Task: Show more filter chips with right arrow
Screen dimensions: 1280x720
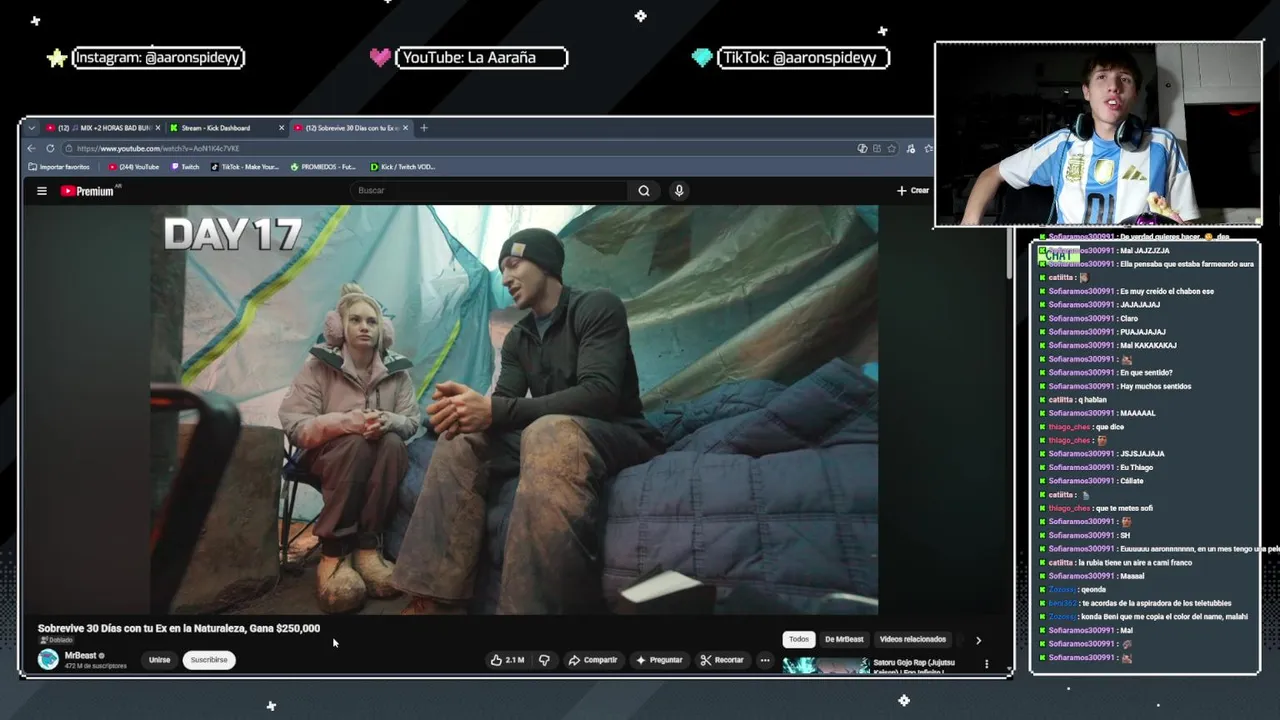Action: pyautogui.click(x=978, y=640)
